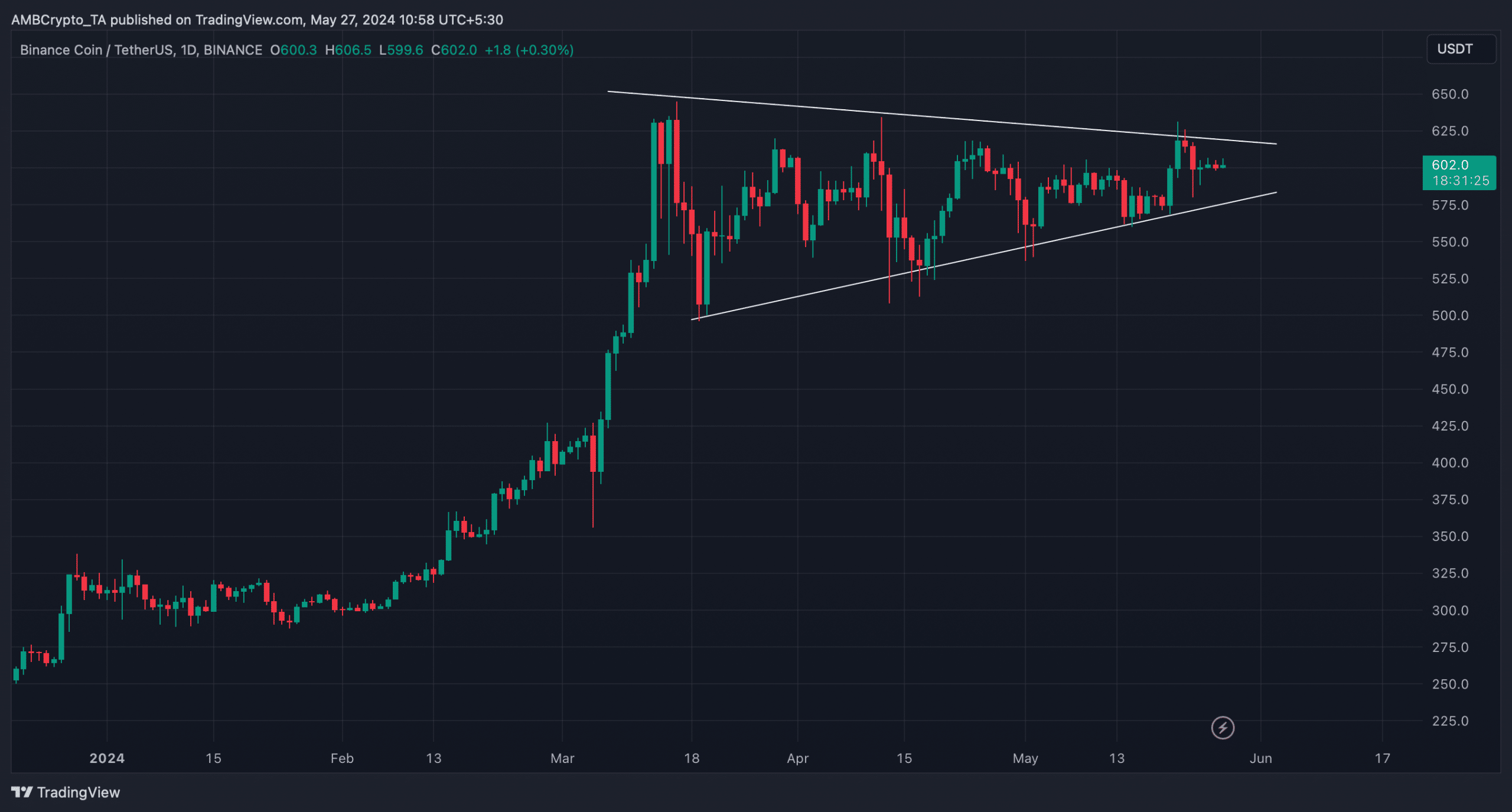Click the countdown timer 18:31:25
The width and height of the screenshot is (1512, 812).
(1461, 181)
